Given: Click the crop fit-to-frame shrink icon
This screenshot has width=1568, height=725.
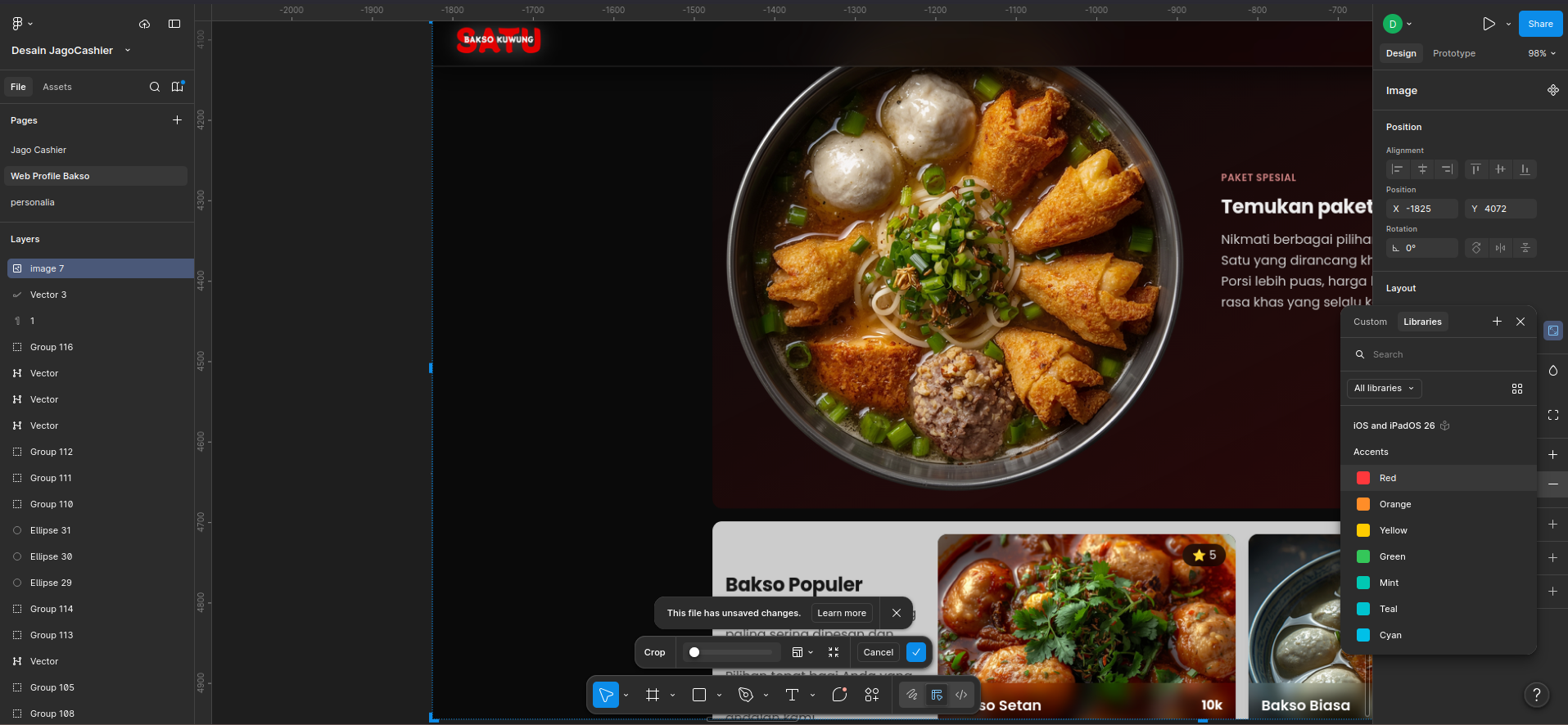Looking at the screenshot, I should click(834, 652).
